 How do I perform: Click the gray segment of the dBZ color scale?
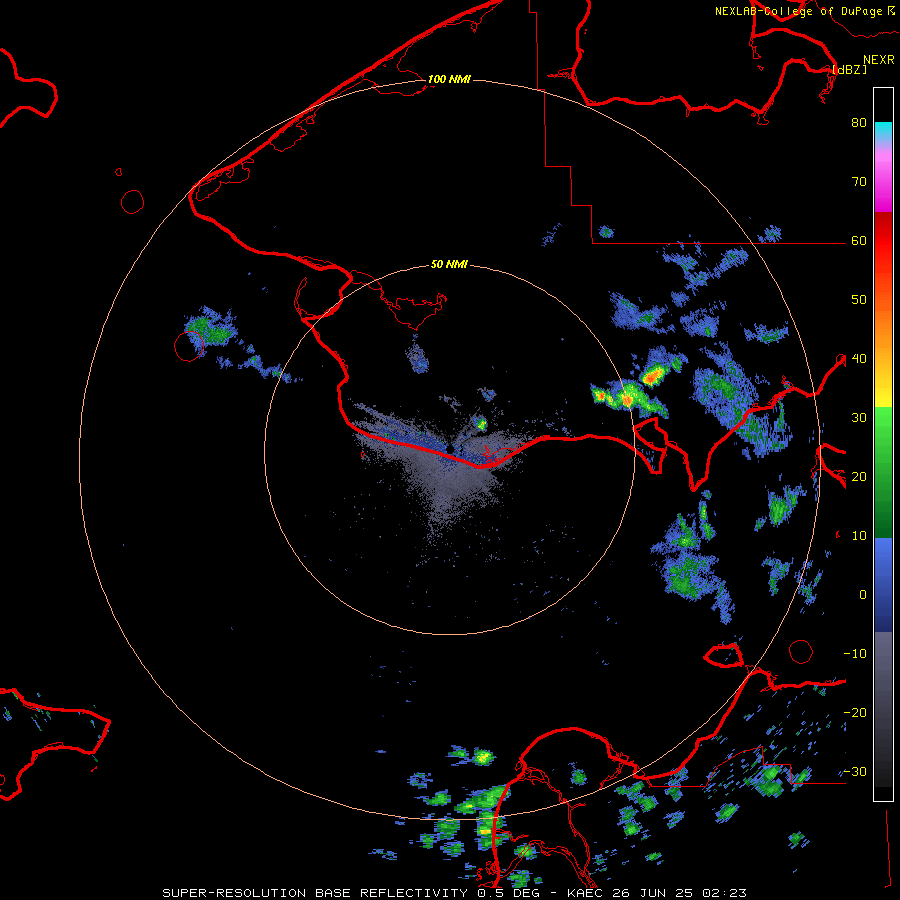coord(883,709)
